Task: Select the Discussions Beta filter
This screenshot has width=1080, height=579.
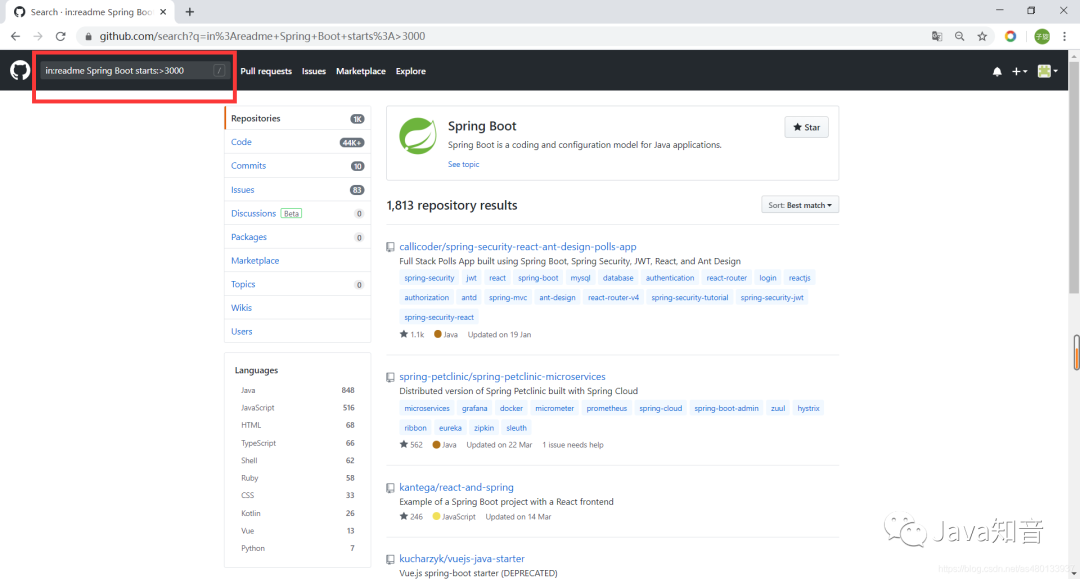Action: [x=298, y=213]
